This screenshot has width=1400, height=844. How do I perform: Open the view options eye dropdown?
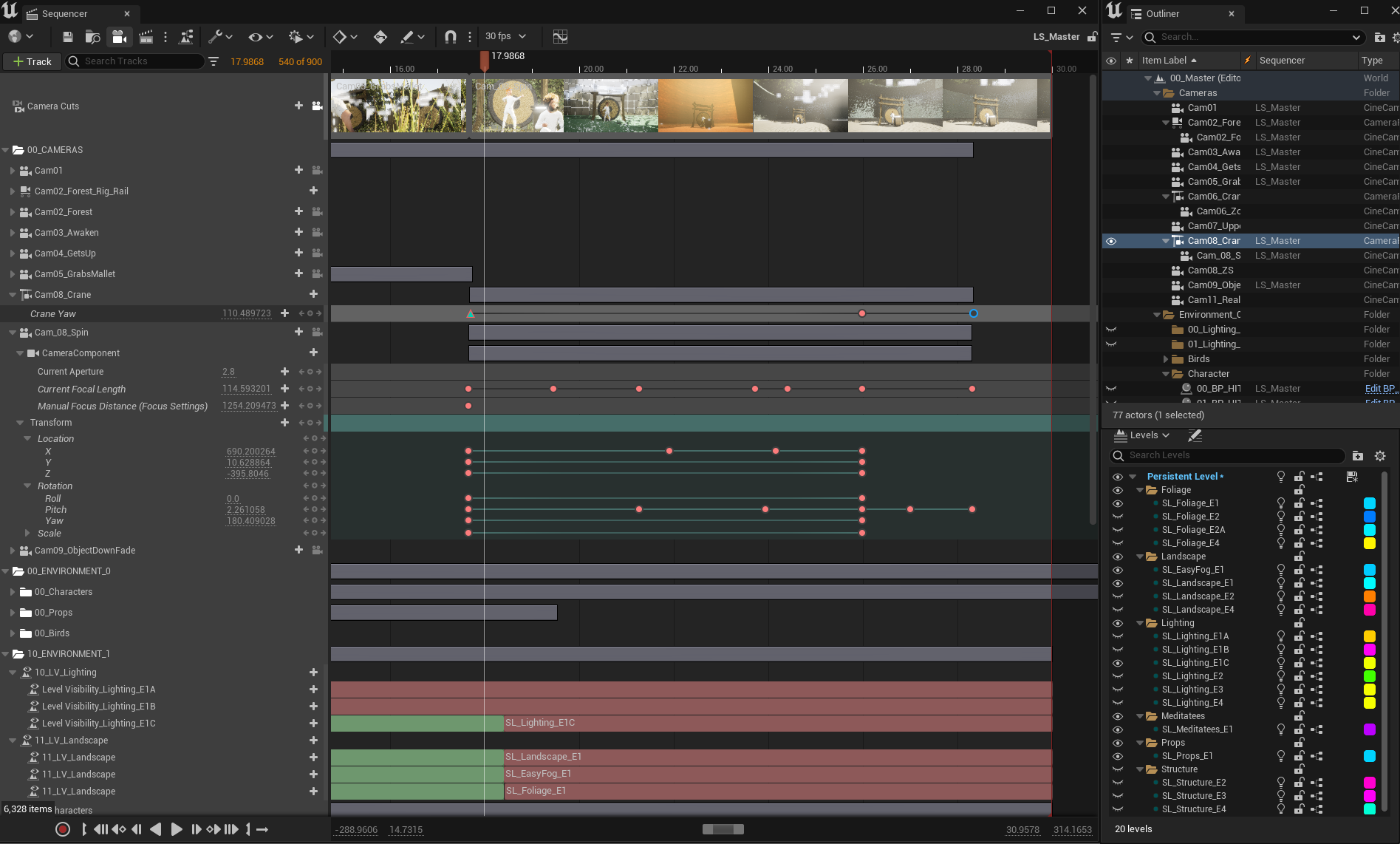(261, 37)
